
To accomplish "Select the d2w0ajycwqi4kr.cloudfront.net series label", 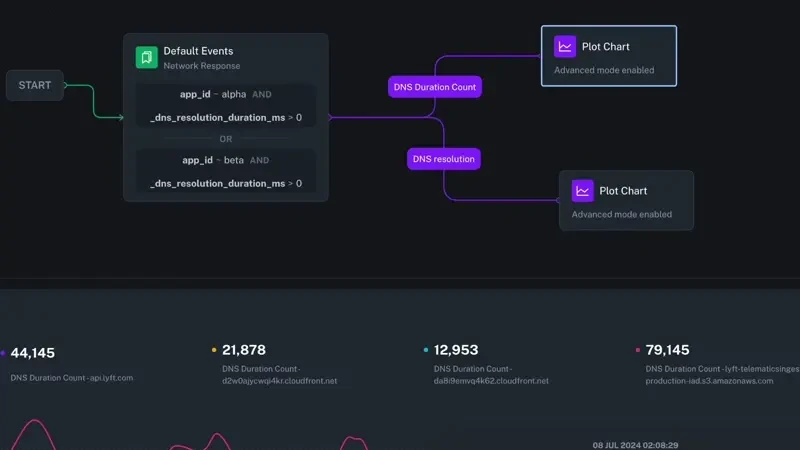I will [279, 381].
